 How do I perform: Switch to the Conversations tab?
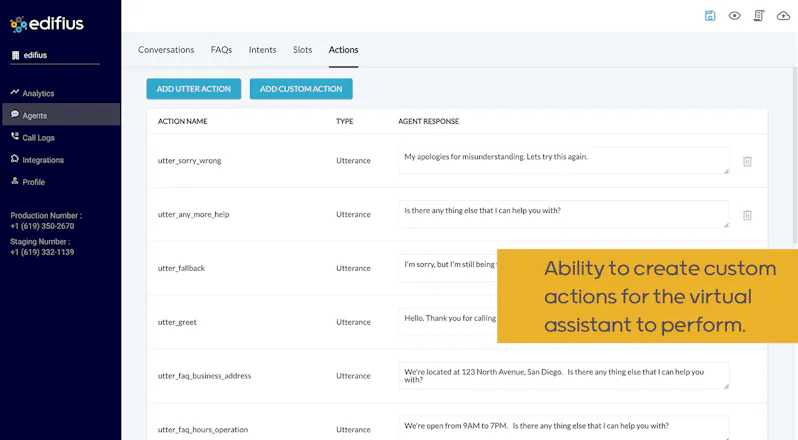pyautogui.click(x=166, y=50)
